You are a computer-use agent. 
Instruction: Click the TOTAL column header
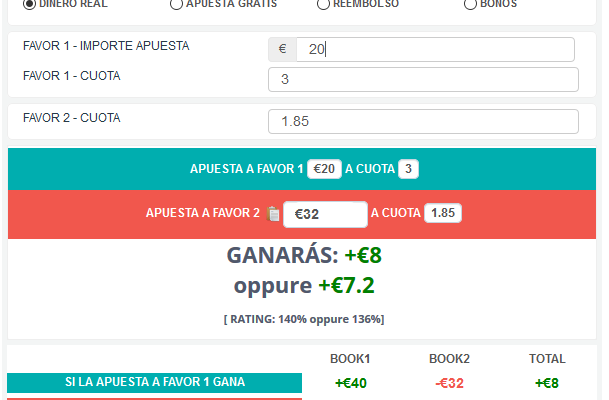point(547,359)
